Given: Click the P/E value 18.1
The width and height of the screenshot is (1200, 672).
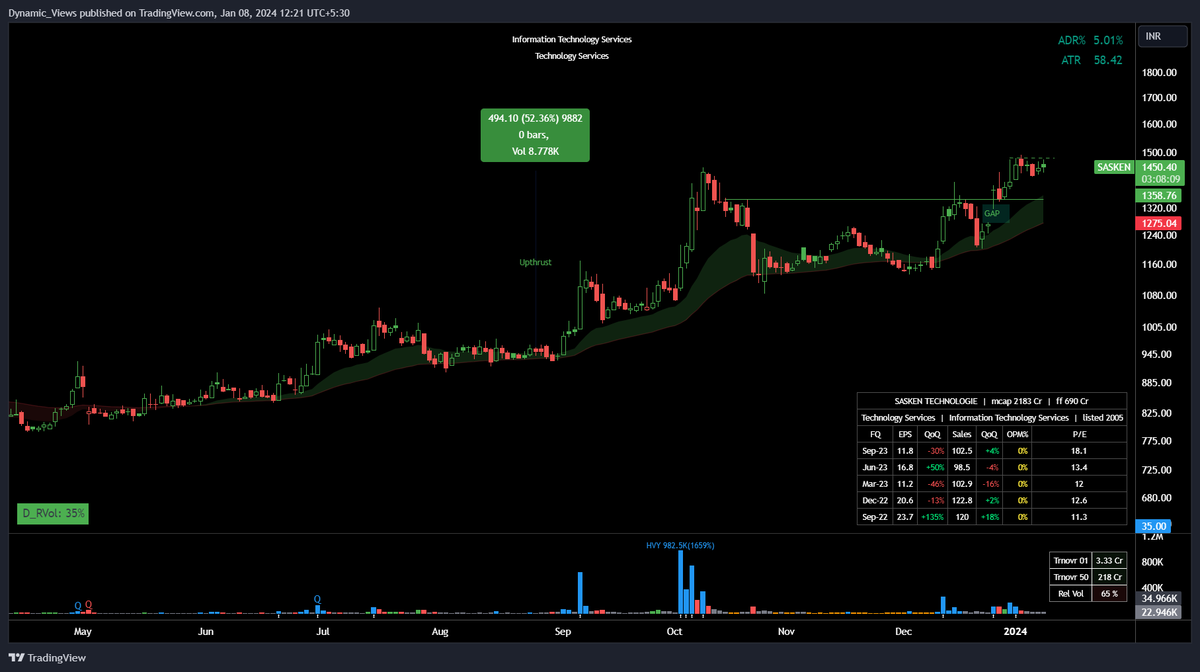Looking at the screenshot, I should click(1079, 451).
